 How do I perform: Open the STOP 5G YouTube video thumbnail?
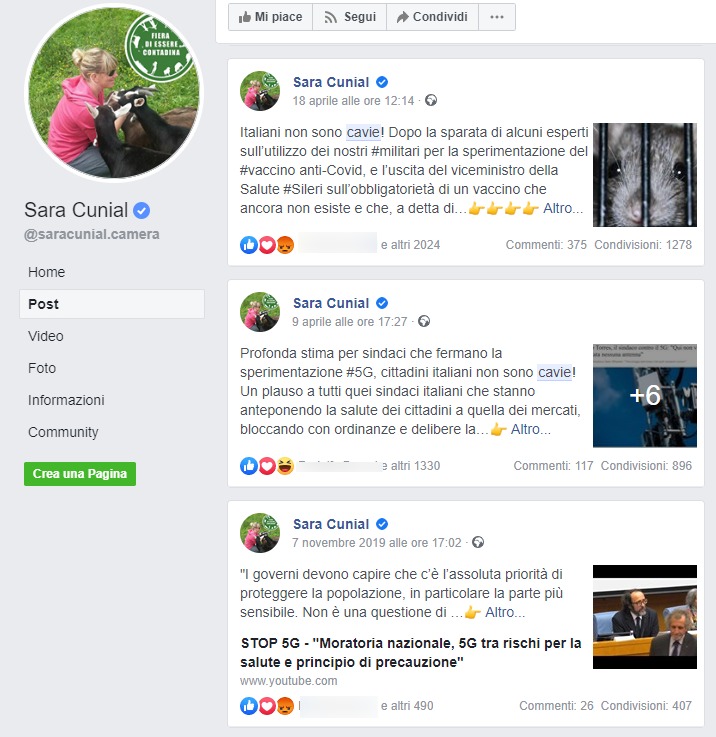pyautogui.click(x=645, y=617)
